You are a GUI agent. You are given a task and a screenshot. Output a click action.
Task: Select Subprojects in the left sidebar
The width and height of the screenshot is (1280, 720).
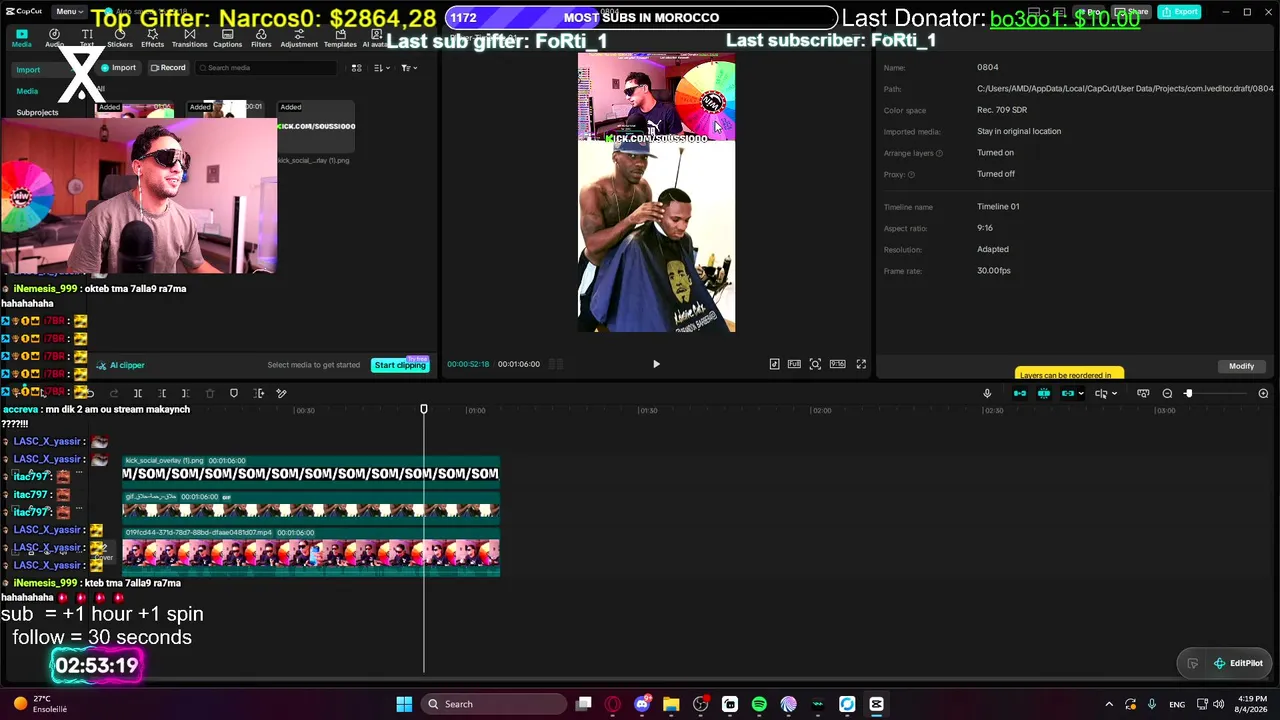37,112
